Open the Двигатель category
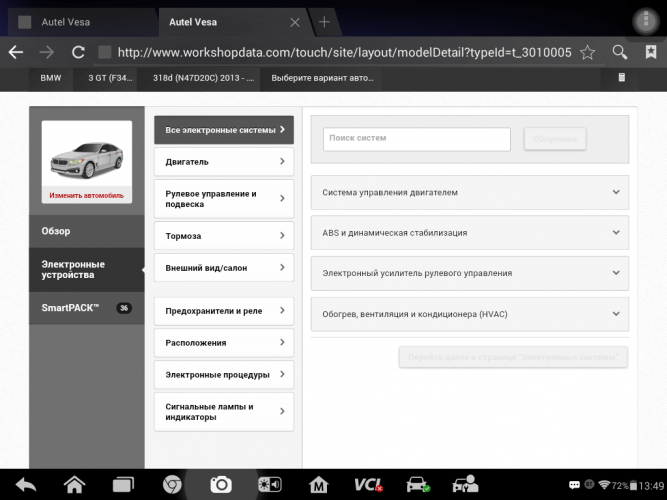This screenshot has width=667, height=500. 224,162
